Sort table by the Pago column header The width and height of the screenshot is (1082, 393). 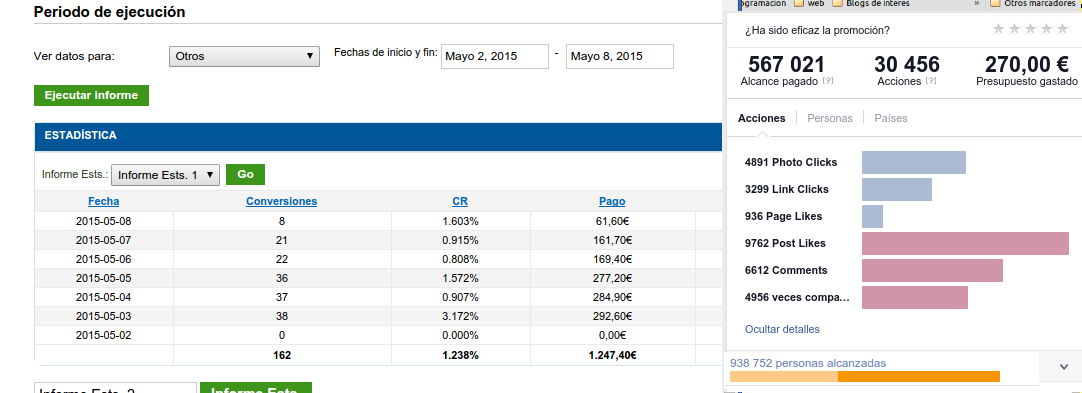coord(612,201)
